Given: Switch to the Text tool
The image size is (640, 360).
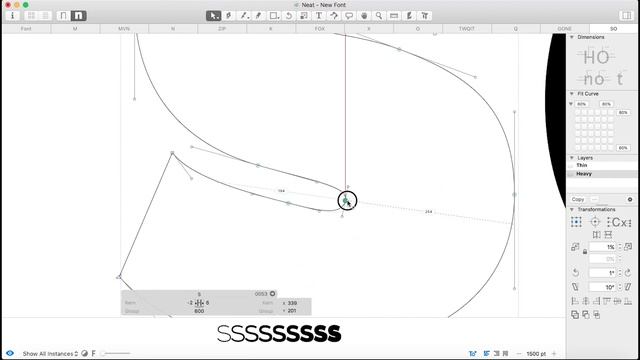Looking at the screenshot, I should pyautogui.click(x=319, y=16).
